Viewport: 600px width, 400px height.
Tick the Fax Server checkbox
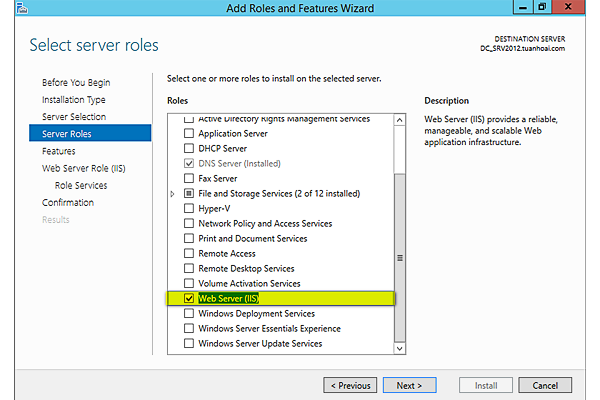point(189,178)
